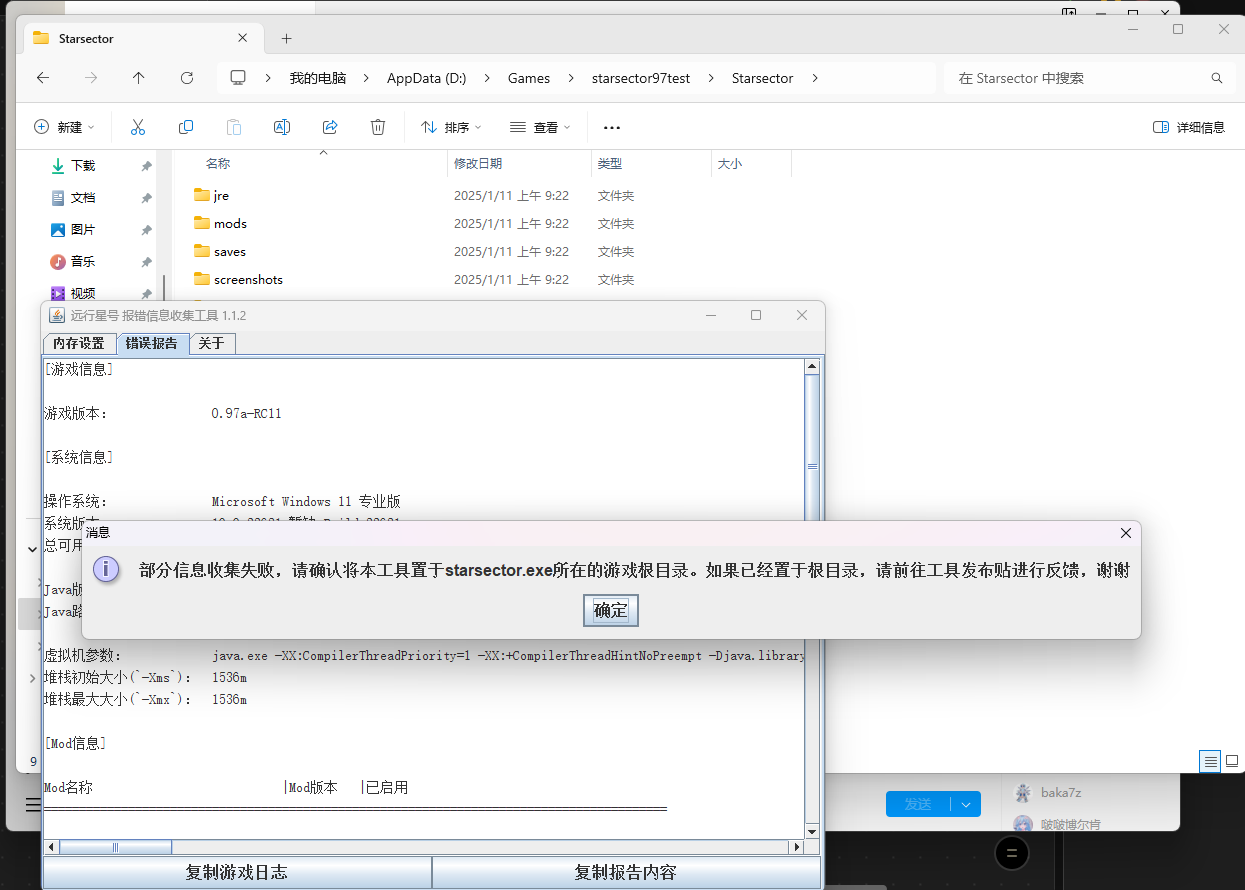Click the Share icon in the toolbar
Screen dimensions: 1245x890
coord(330,127)
